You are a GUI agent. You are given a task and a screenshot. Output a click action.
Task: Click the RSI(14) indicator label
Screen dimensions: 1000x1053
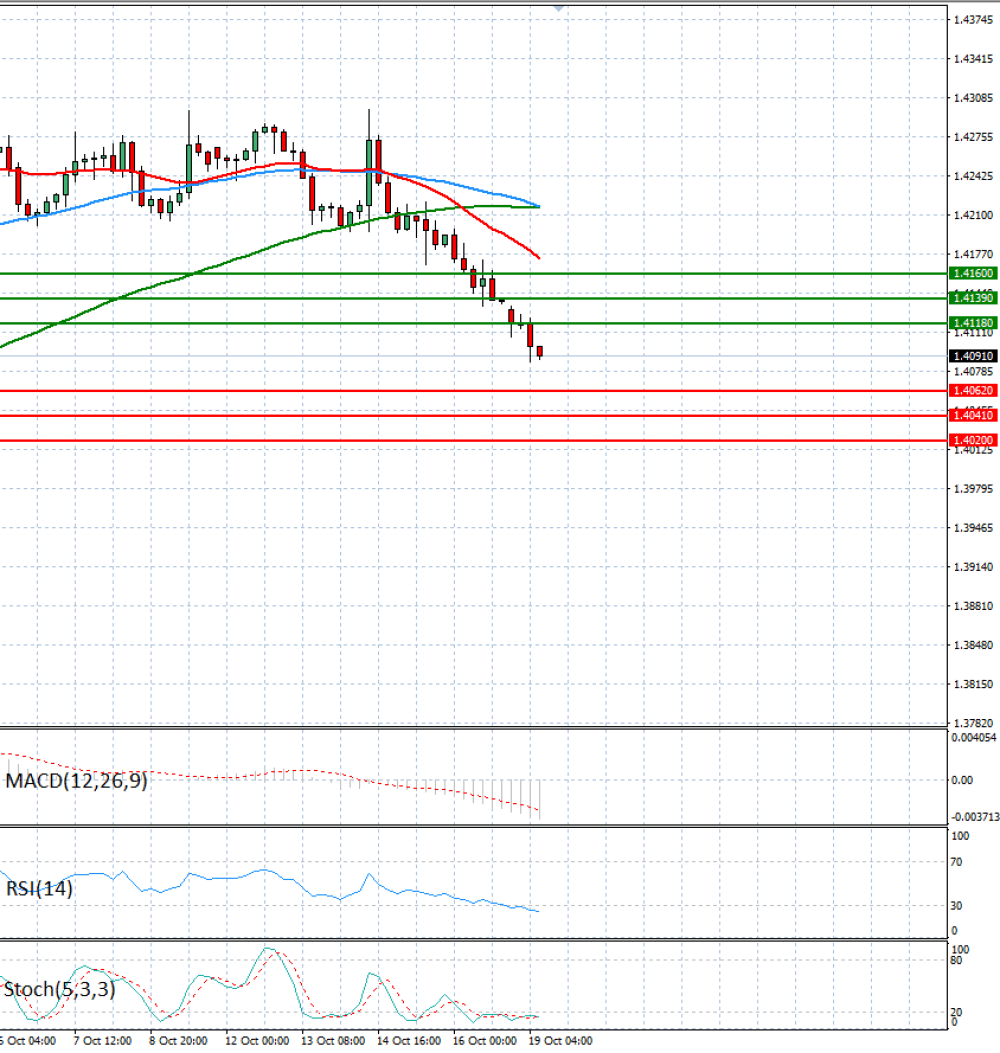tap(39, 888)
